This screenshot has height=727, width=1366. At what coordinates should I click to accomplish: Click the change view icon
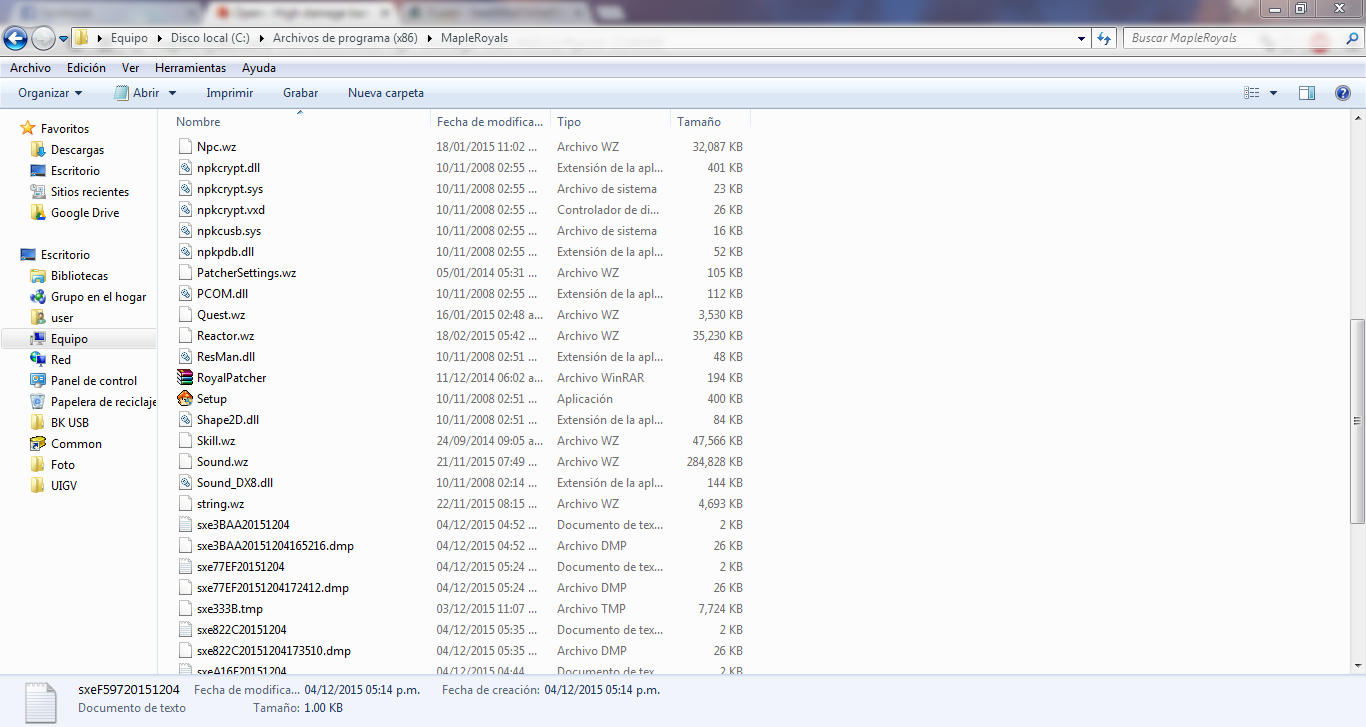point(1251,93)
